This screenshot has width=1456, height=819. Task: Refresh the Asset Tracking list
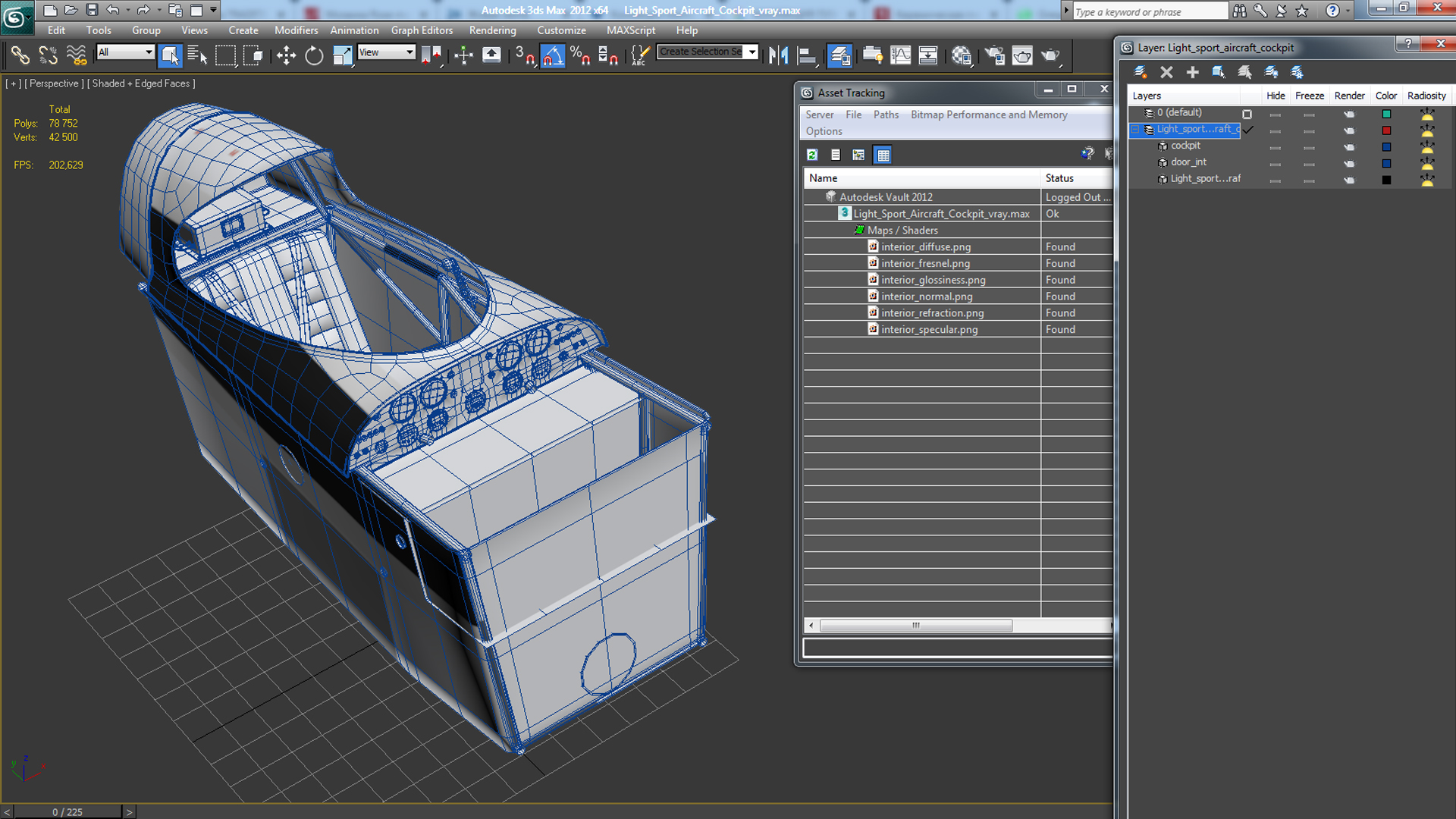tap(812, 155)
